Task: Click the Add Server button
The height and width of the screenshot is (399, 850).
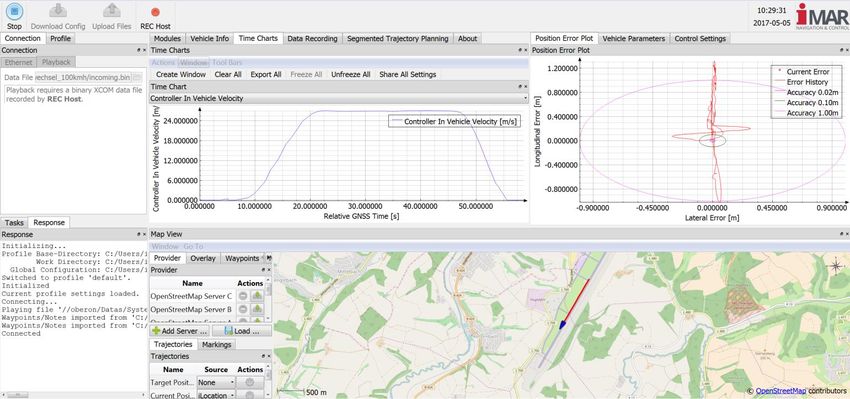Action: pos(180,330)
